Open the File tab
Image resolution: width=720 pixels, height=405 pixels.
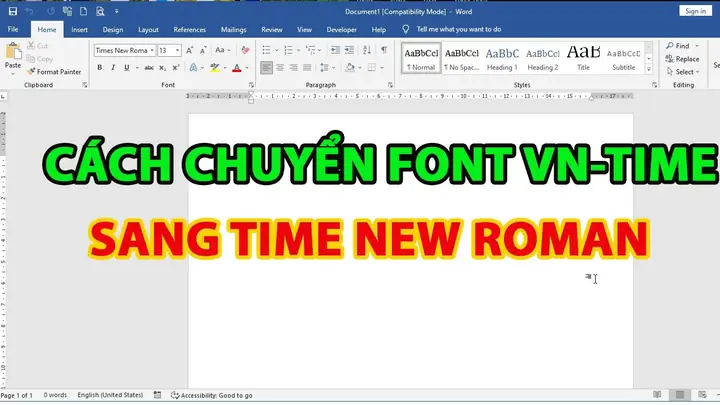coord(13,29)
